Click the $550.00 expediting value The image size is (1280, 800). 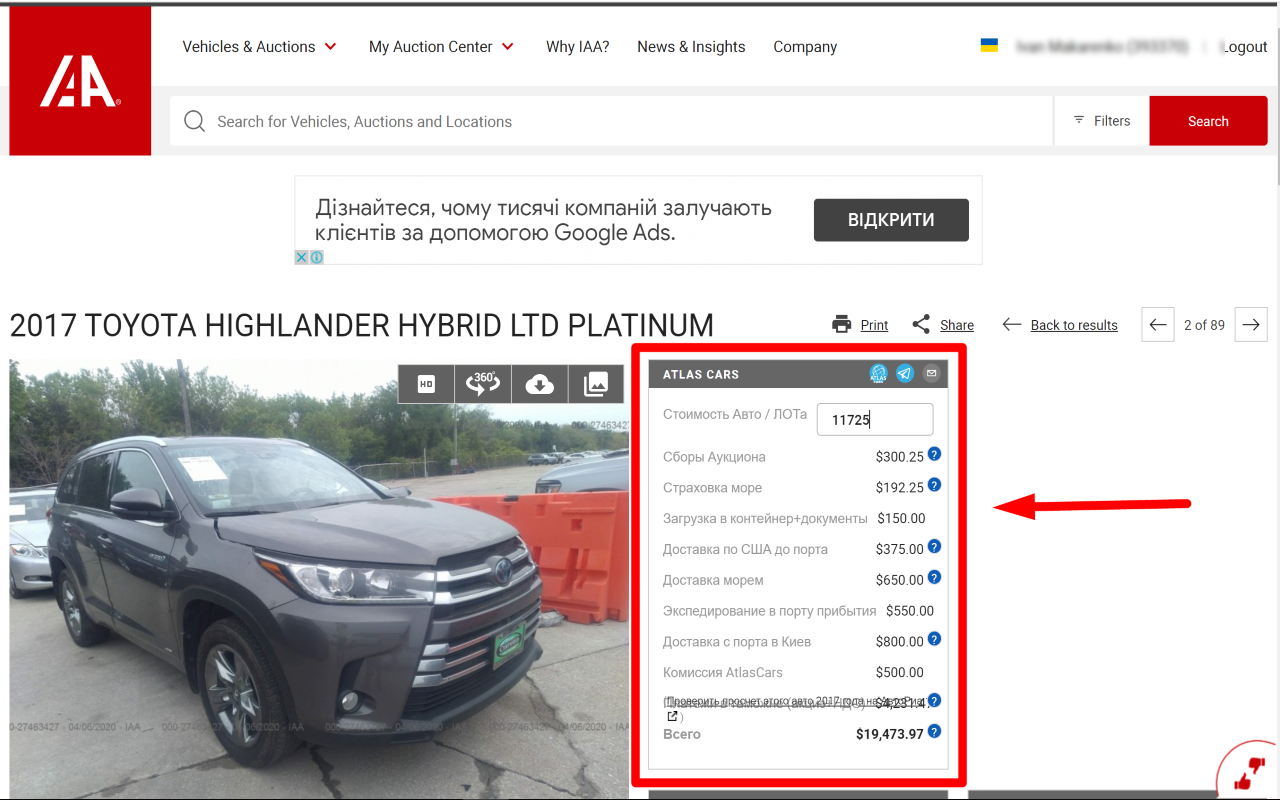[910, 611]
